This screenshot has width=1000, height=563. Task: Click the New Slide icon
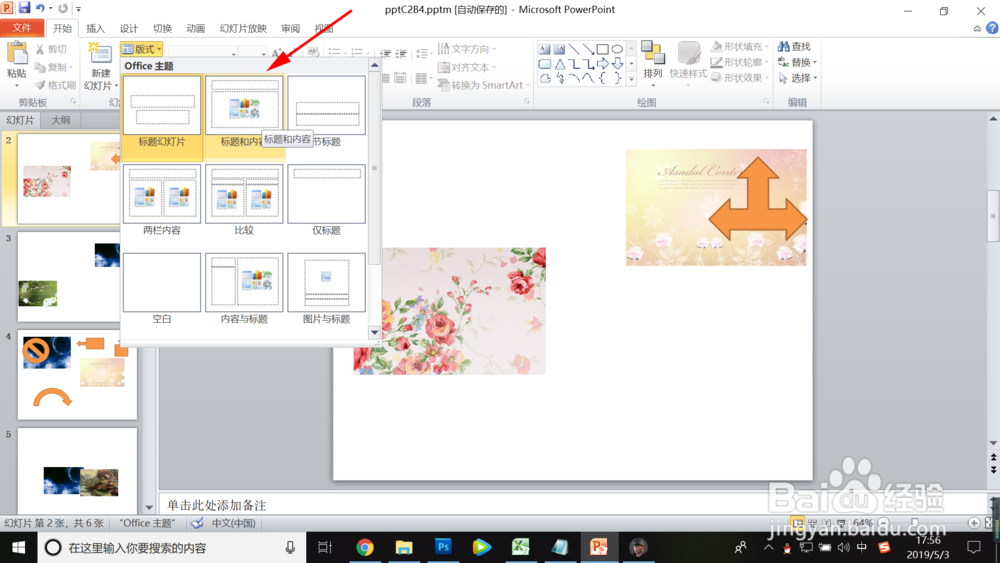100,55
